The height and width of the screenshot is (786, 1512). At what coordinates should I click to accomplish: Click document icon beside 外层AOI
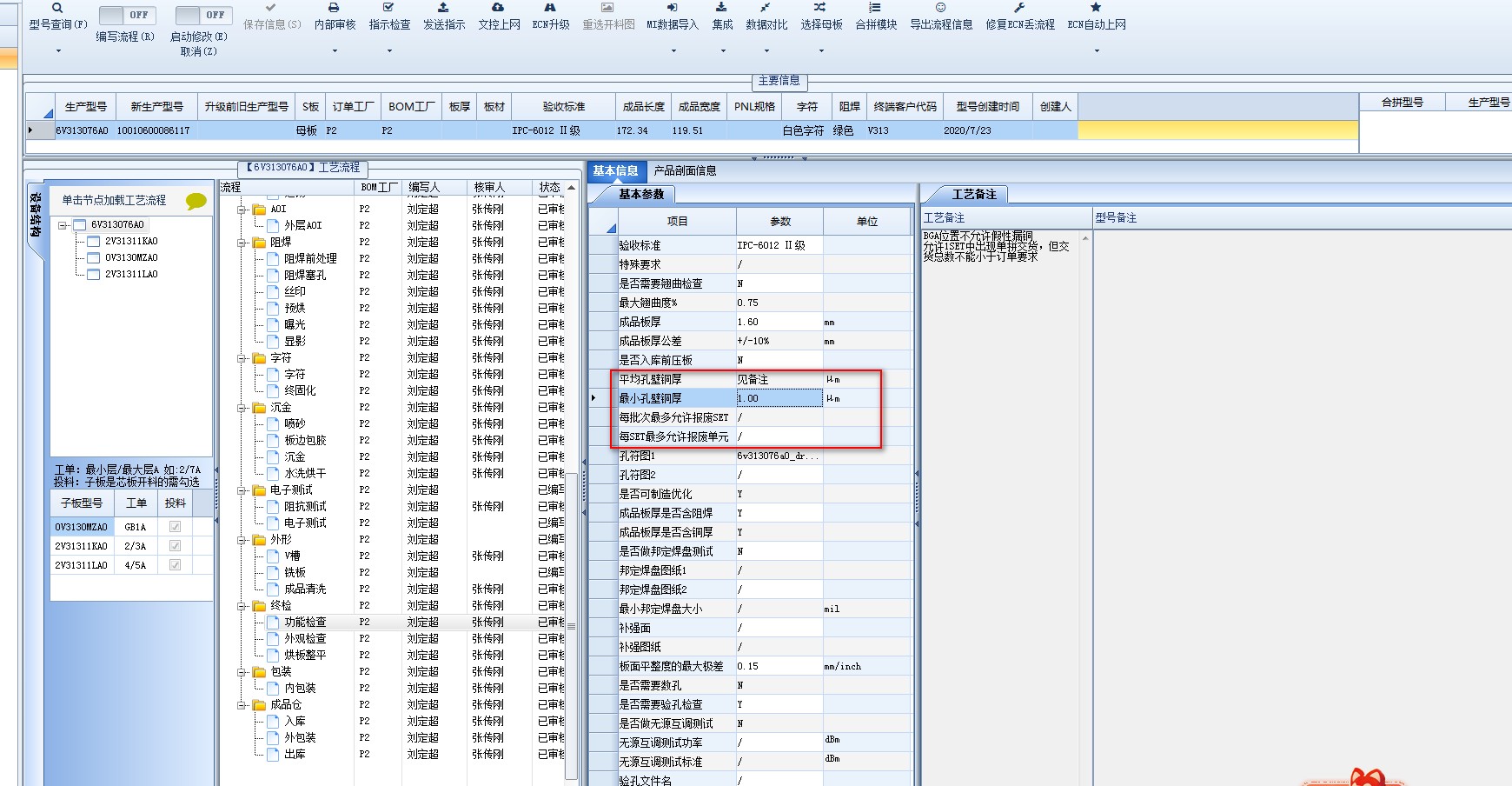273,225
